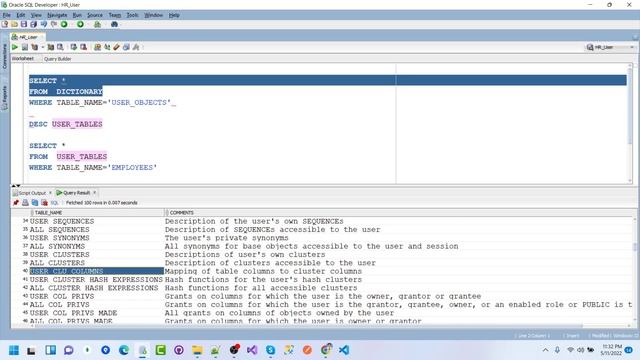640x360 pixels.
Task: Open the Connections side panel tab
Action: 4,56
